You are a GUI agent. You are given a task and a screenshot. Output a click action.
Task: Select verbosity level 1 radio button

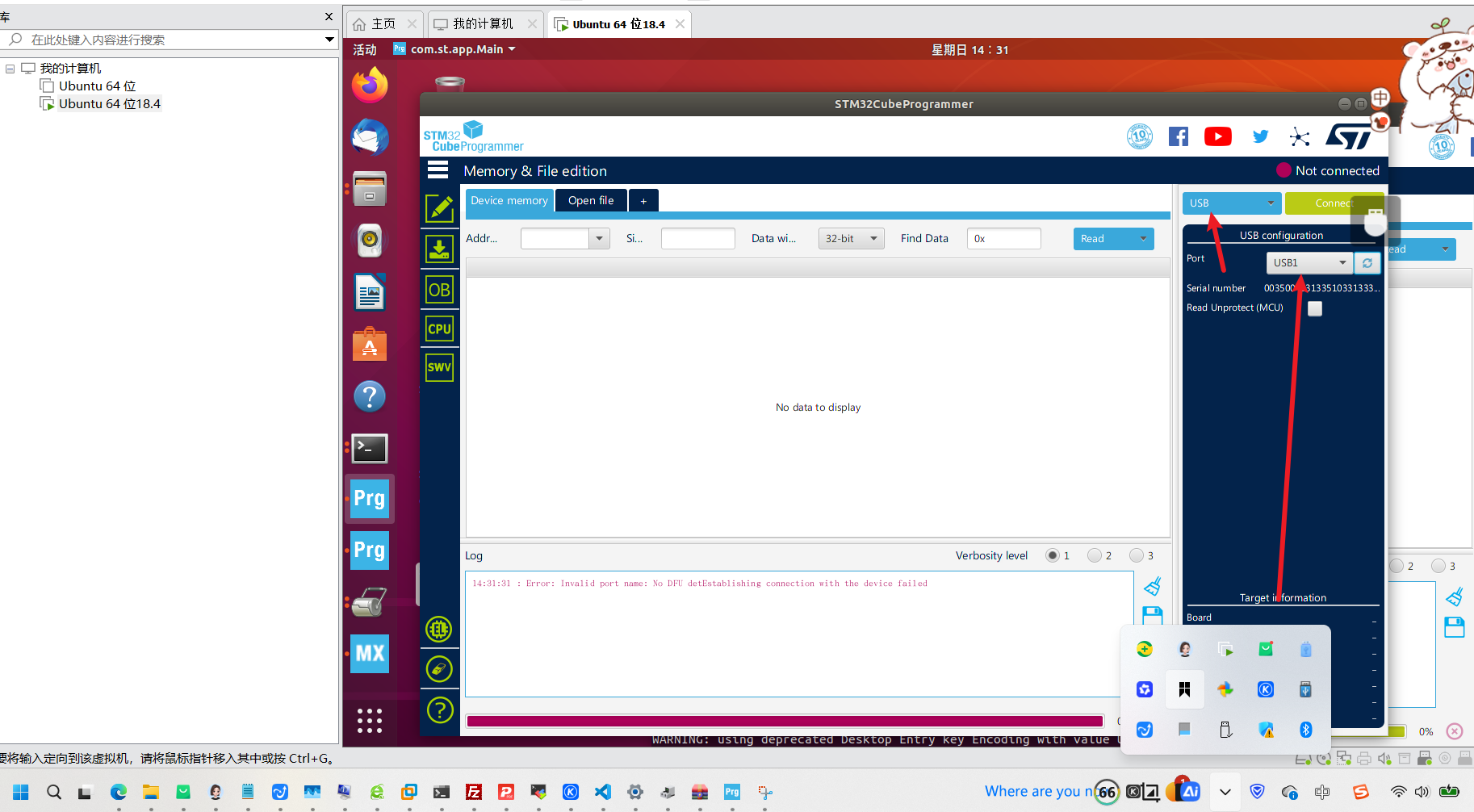[1053, 555]
